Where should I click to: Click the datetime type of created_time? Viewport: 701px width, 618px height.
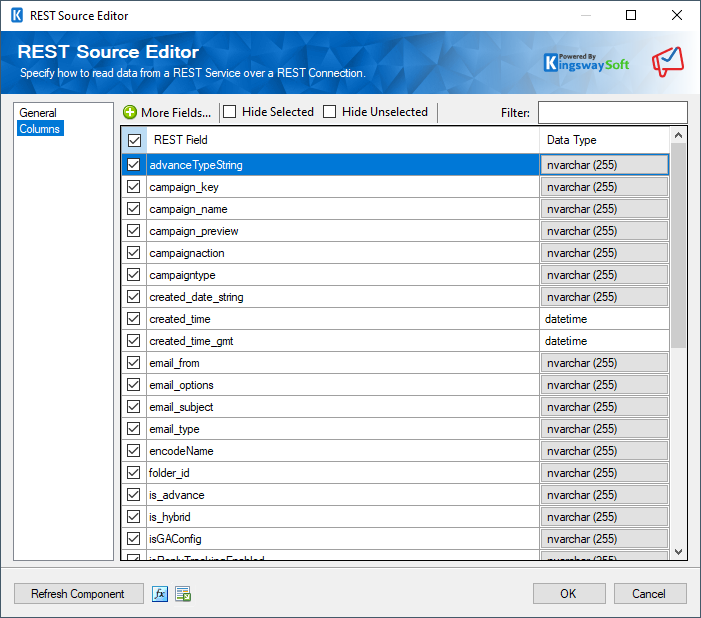(566, 319)
